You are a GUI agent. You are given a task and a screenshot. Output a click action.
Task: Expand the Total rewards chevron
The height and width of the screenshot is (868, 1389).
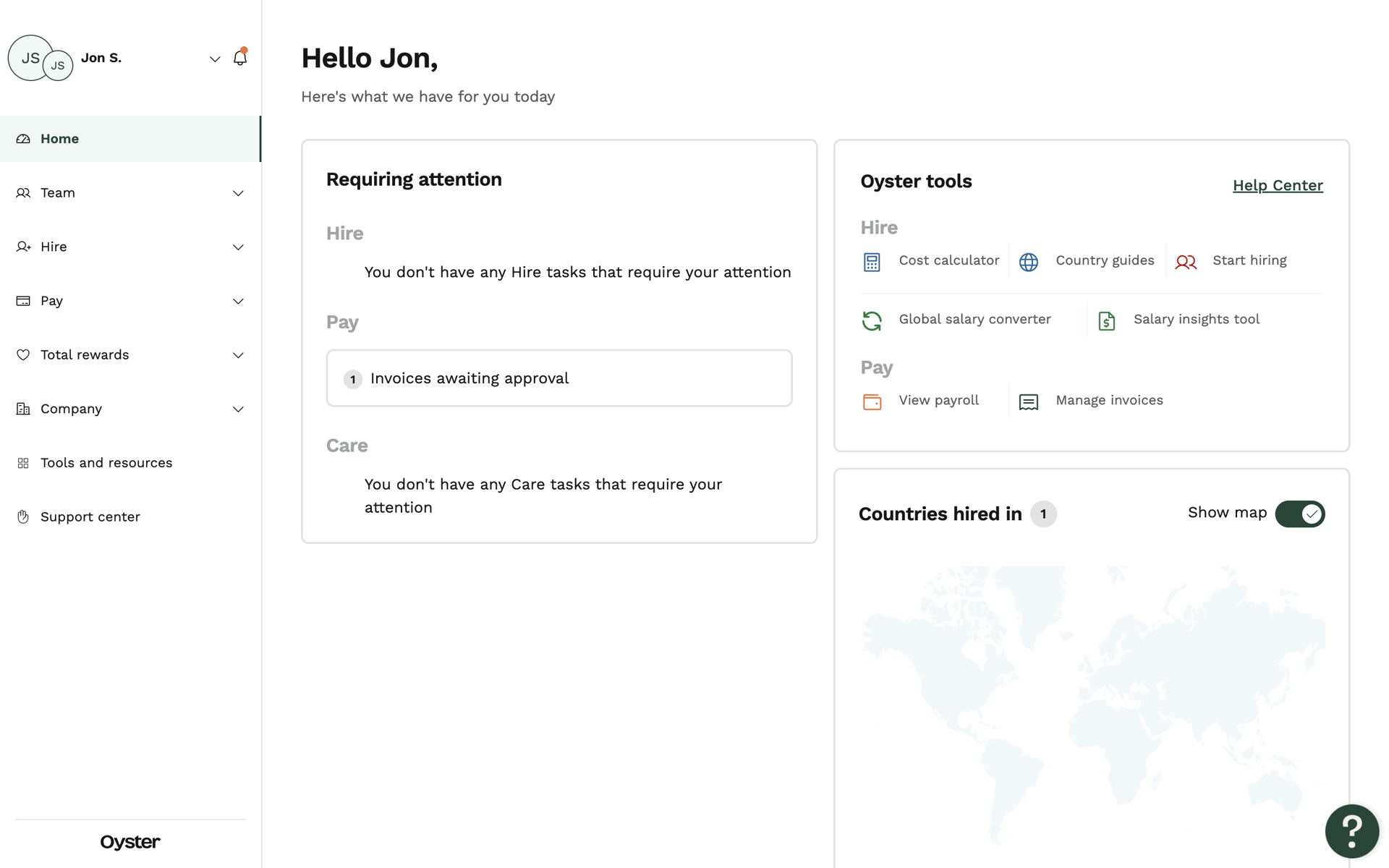238,355
